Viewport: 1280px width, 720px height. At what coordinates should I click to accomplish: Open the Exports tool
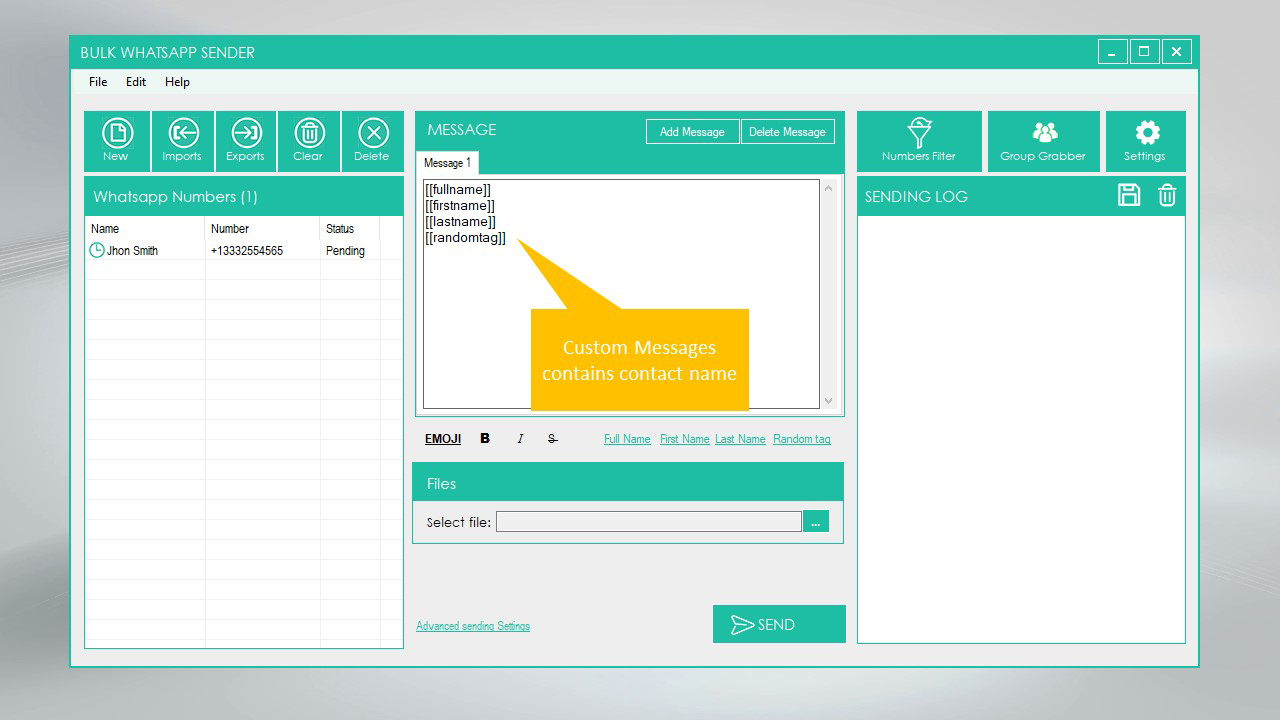245,141
